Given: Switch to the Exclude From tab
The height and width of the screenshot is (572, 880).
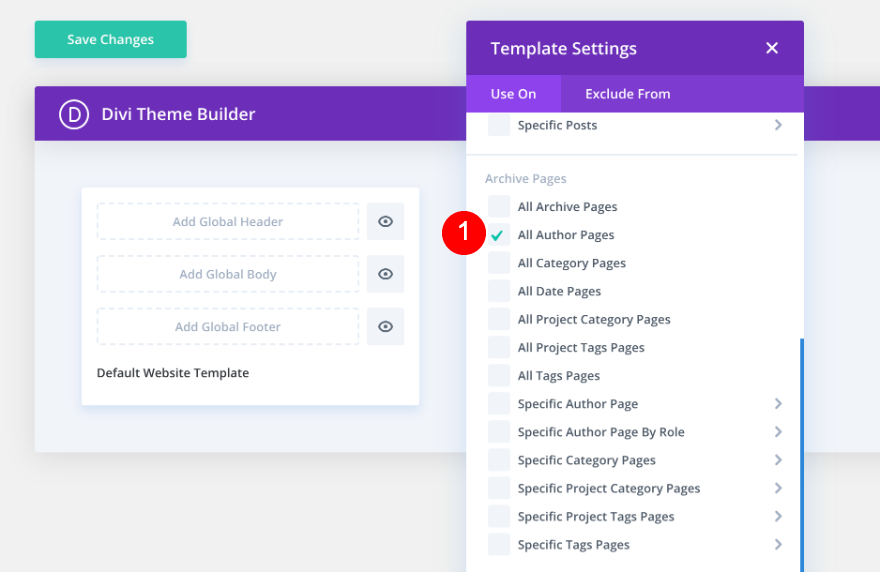Looking at the screenshot, I should 627,94.
